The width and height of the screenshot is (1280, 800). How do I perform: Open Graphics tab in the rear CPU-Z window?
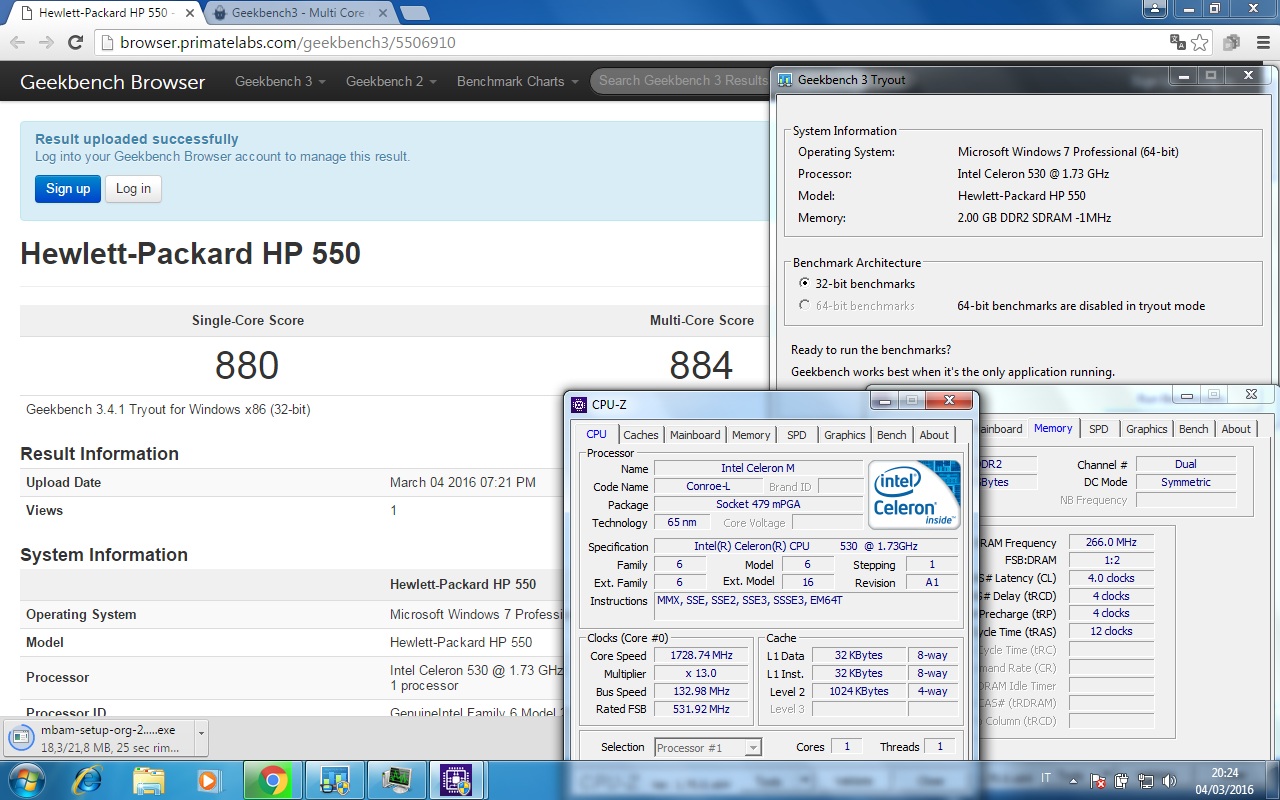[x=1147, y=429]
